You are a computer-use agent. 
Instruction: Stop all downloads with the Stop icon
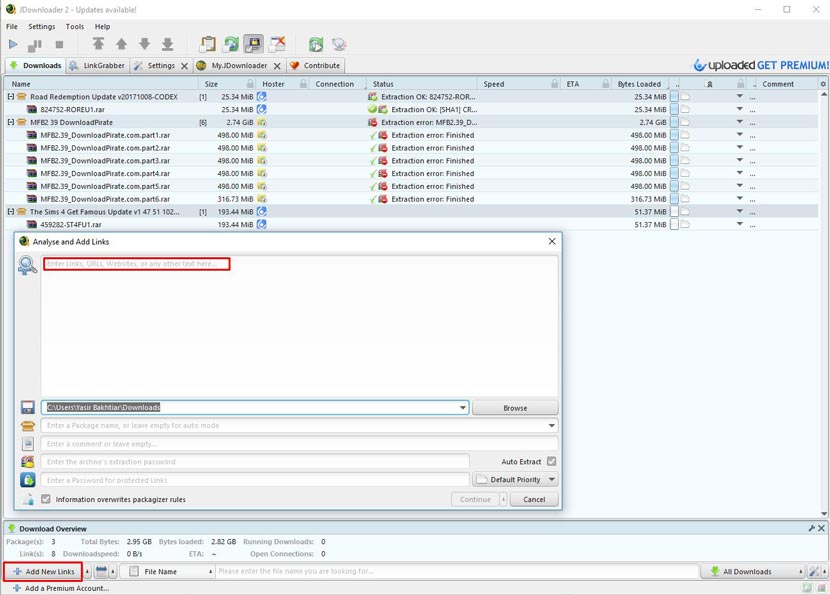(59, 44)
